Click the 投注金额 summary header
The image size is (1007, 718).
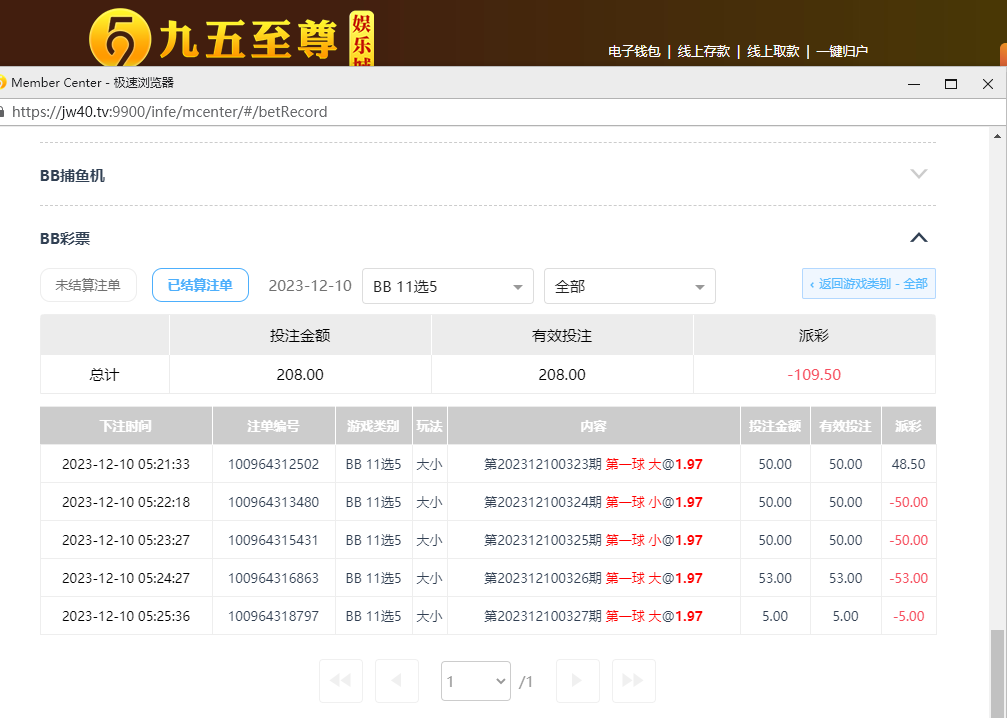tap(300, 335)
